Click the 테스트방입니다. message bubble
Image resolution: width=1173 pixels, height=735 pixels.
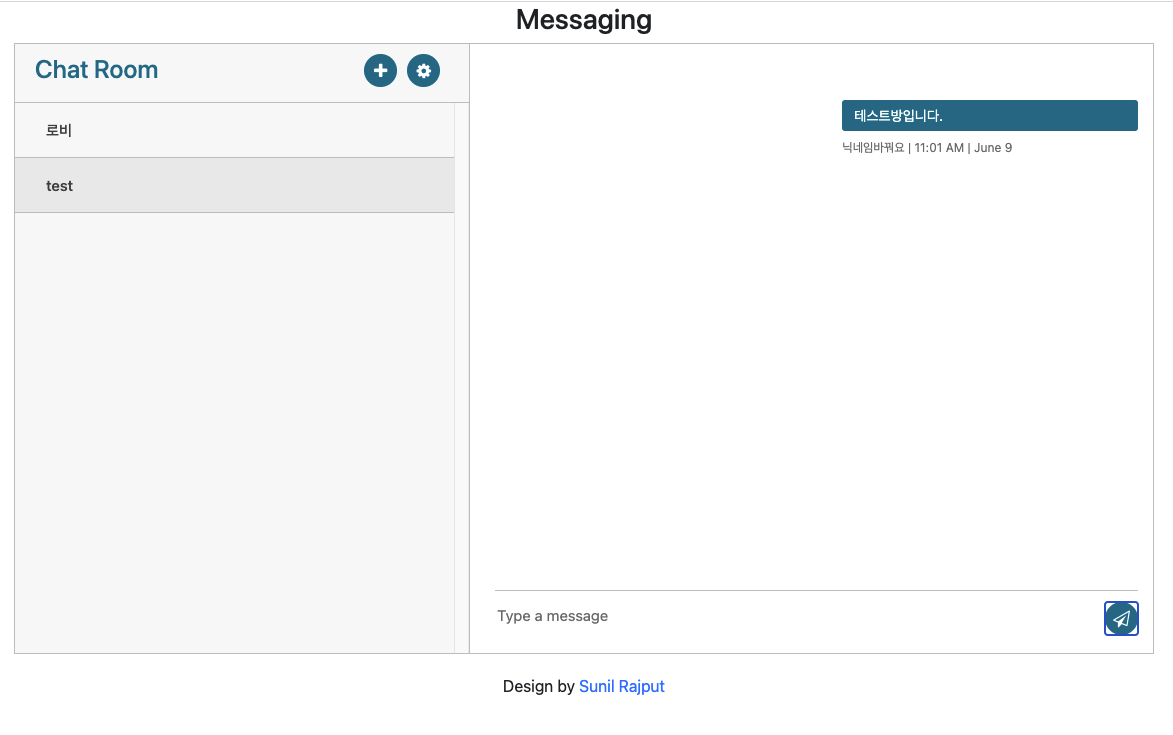tap(989, 115)
